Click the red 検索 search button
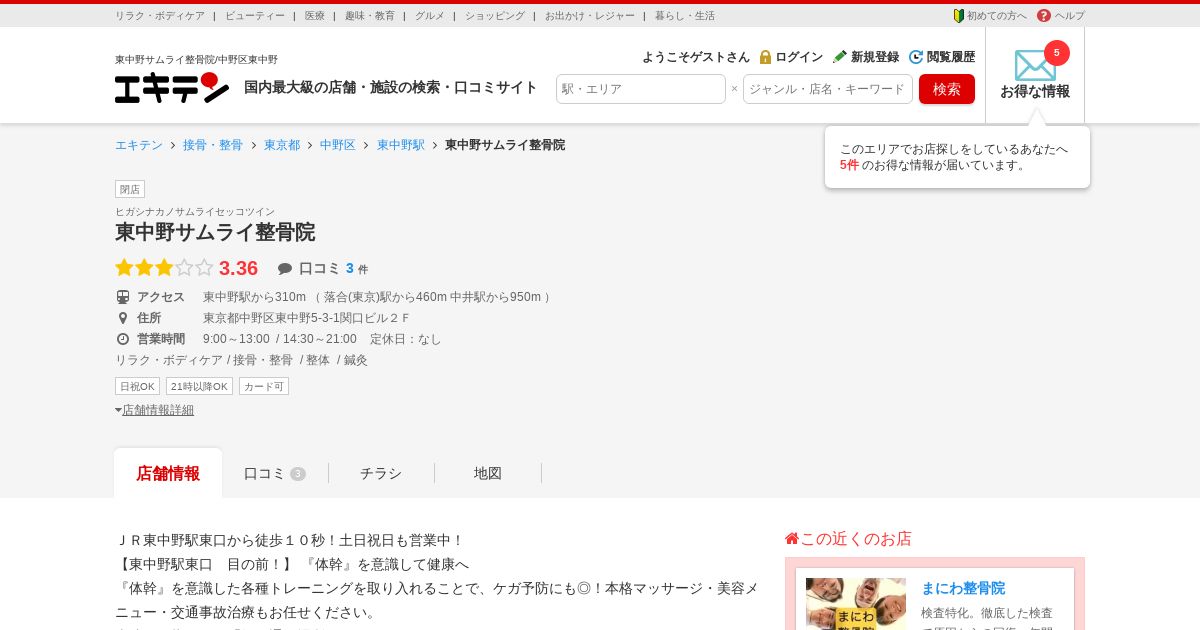The width and height of the screenshot is (1200, 630). click(x=947, y=89)
